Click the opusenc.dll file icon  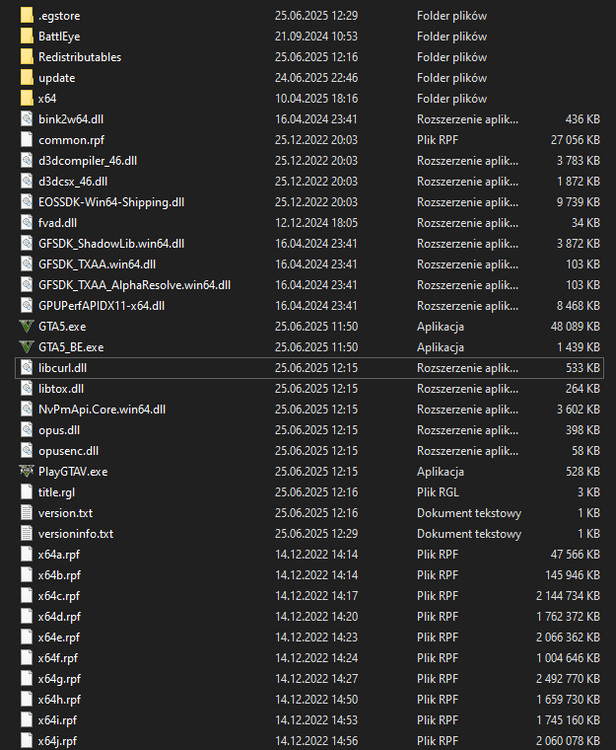pos(27,451)
